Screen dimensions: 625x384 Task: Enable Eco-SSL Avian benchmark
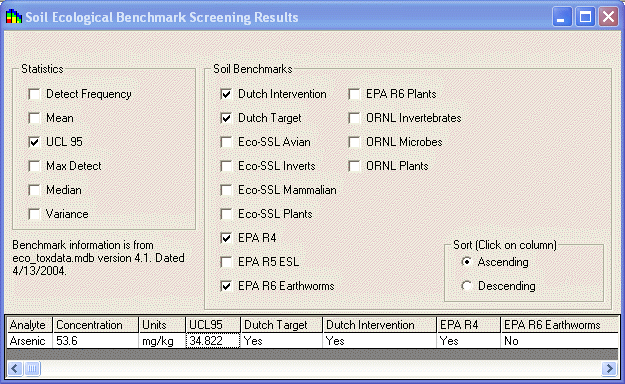(x=226, y=142)
